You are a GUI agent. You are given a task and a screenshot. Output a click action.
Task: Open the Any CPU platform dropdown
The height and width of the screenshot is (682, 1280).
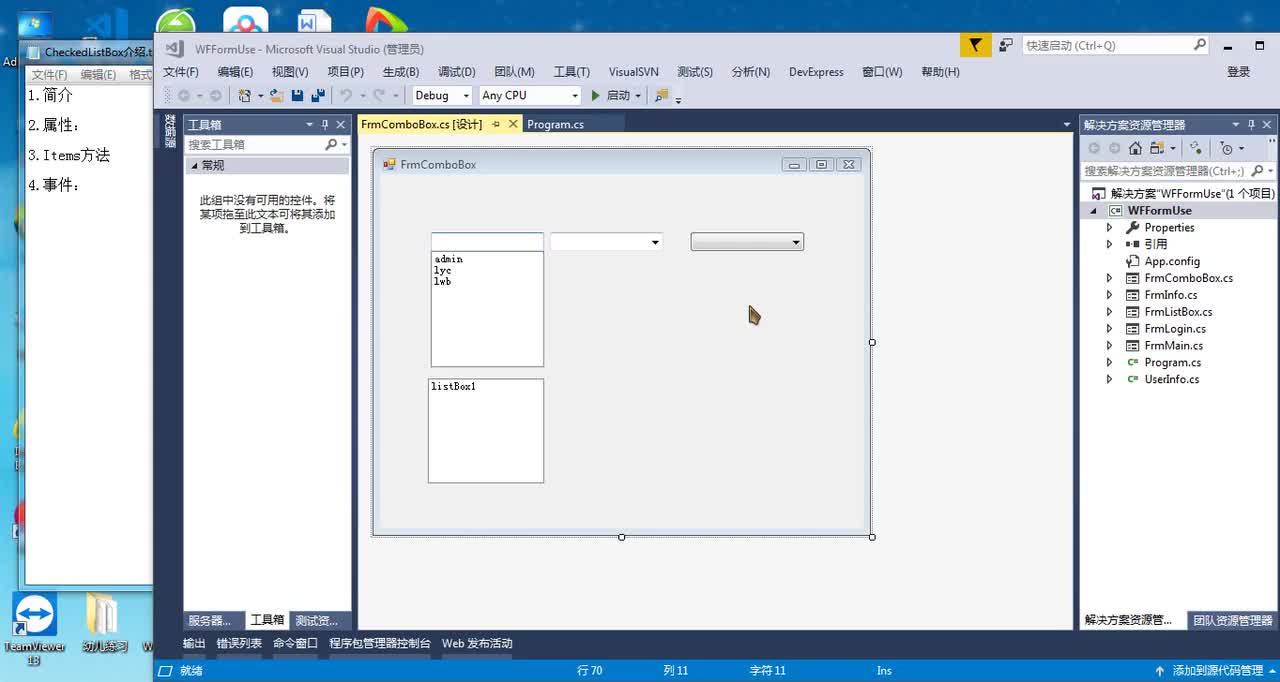[574, 96]
